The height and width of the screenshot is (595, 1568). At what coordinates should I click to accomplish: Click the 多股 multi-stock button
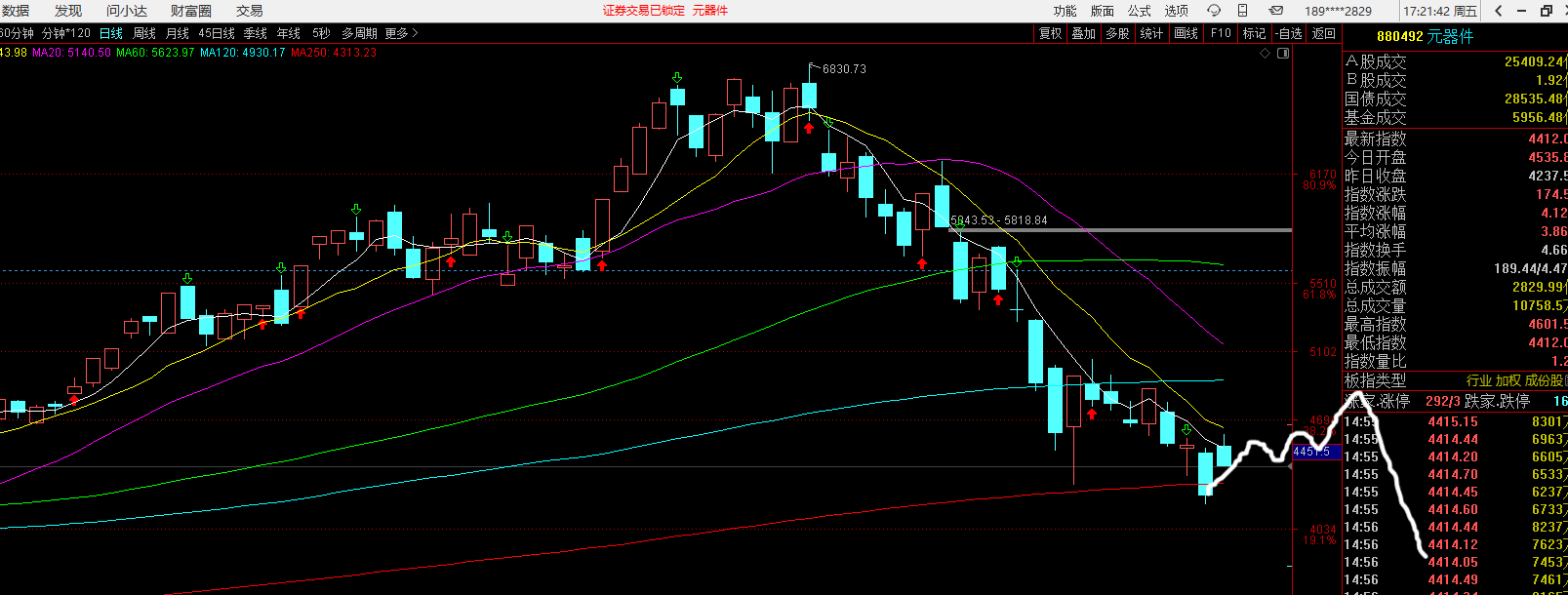pos(1118,33)
